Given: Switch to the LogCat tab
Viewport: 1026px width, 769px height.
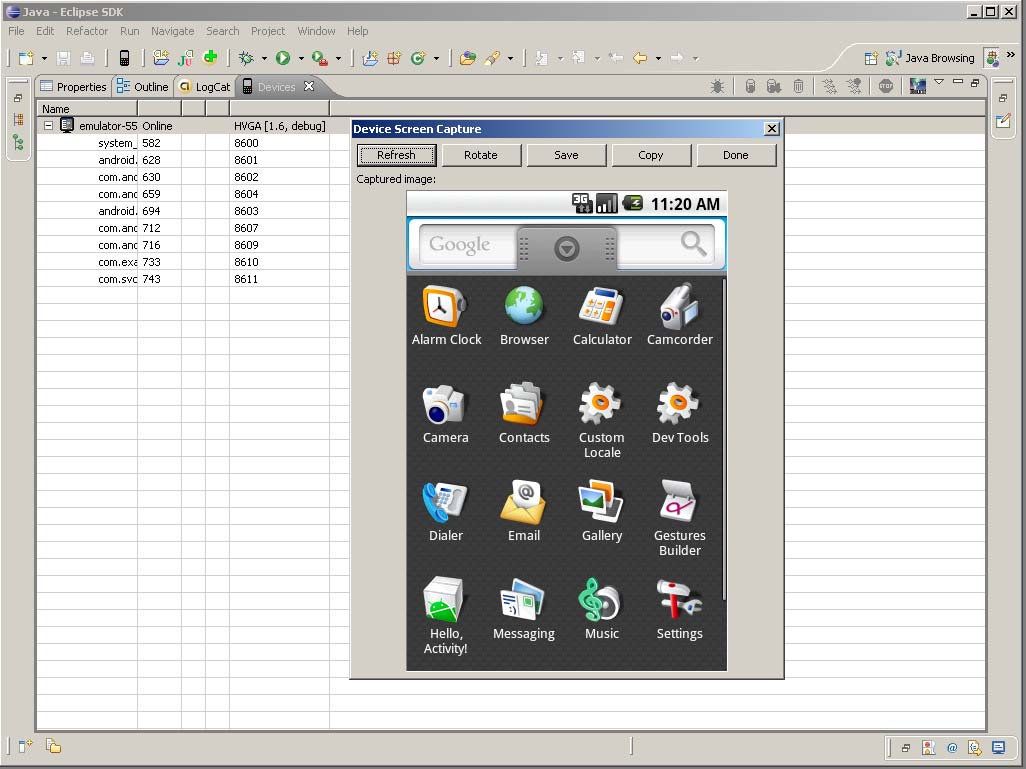Looking at the screenshot, I should pyautogui.click(x=205, y=86).
